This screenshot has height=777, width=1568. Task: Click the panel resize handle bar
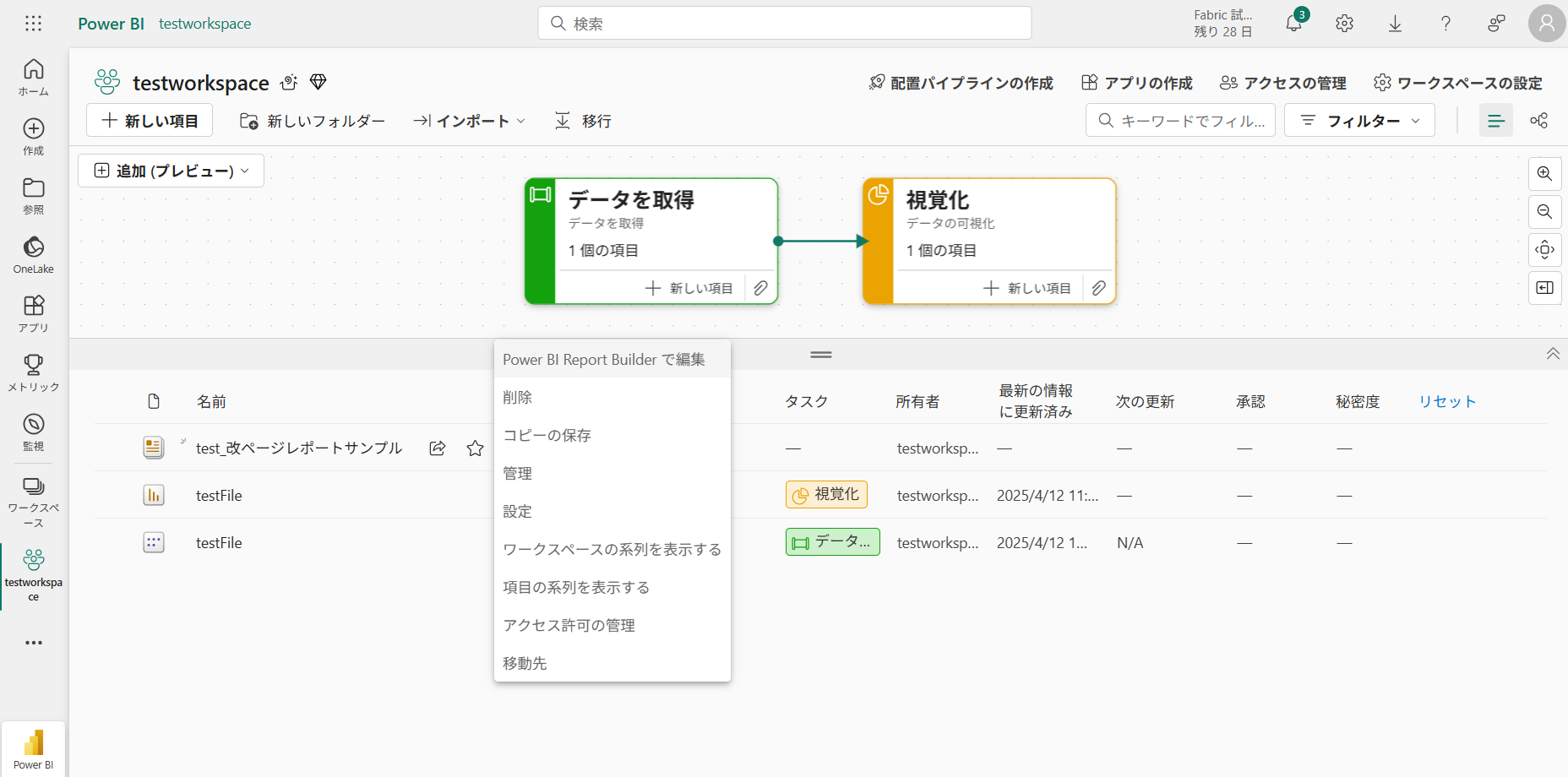[821, 355]
